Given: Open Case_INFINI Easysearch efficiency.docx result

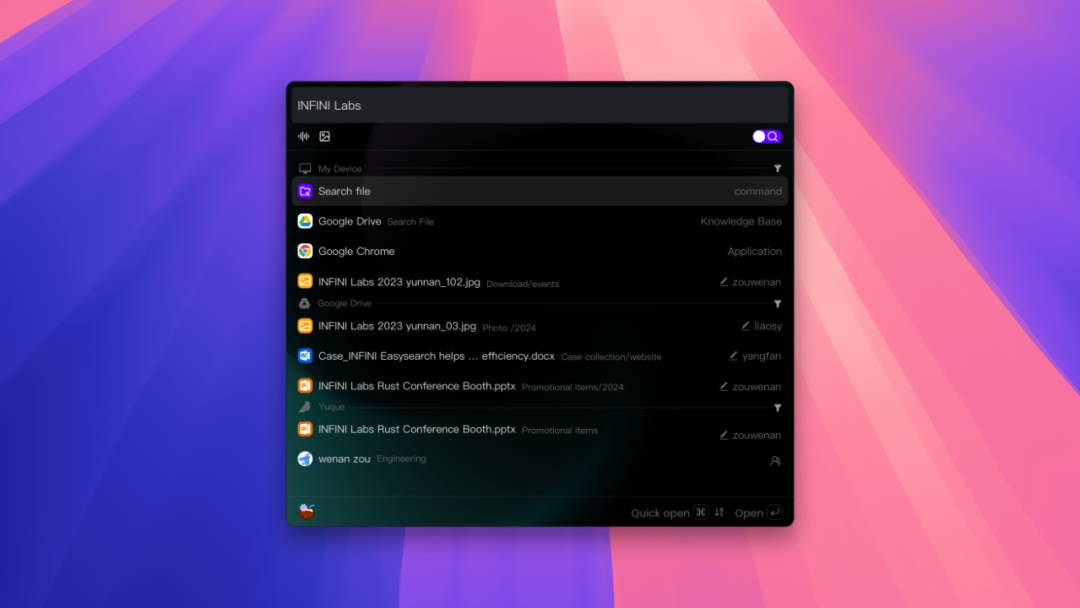Looking at the screenshot, I should [540, 356].
